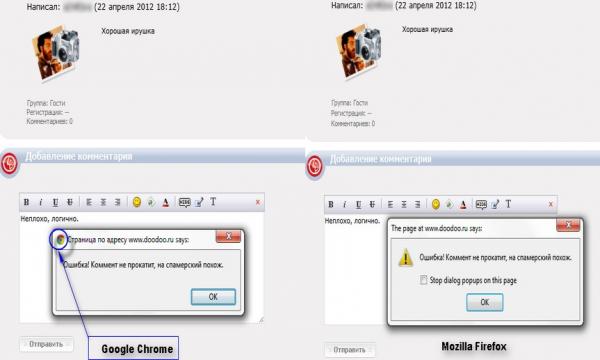This screenshot has width=600, height=360.
Task: Insert quote bubble in the Chrome-side editor
Action: (184, 202)
